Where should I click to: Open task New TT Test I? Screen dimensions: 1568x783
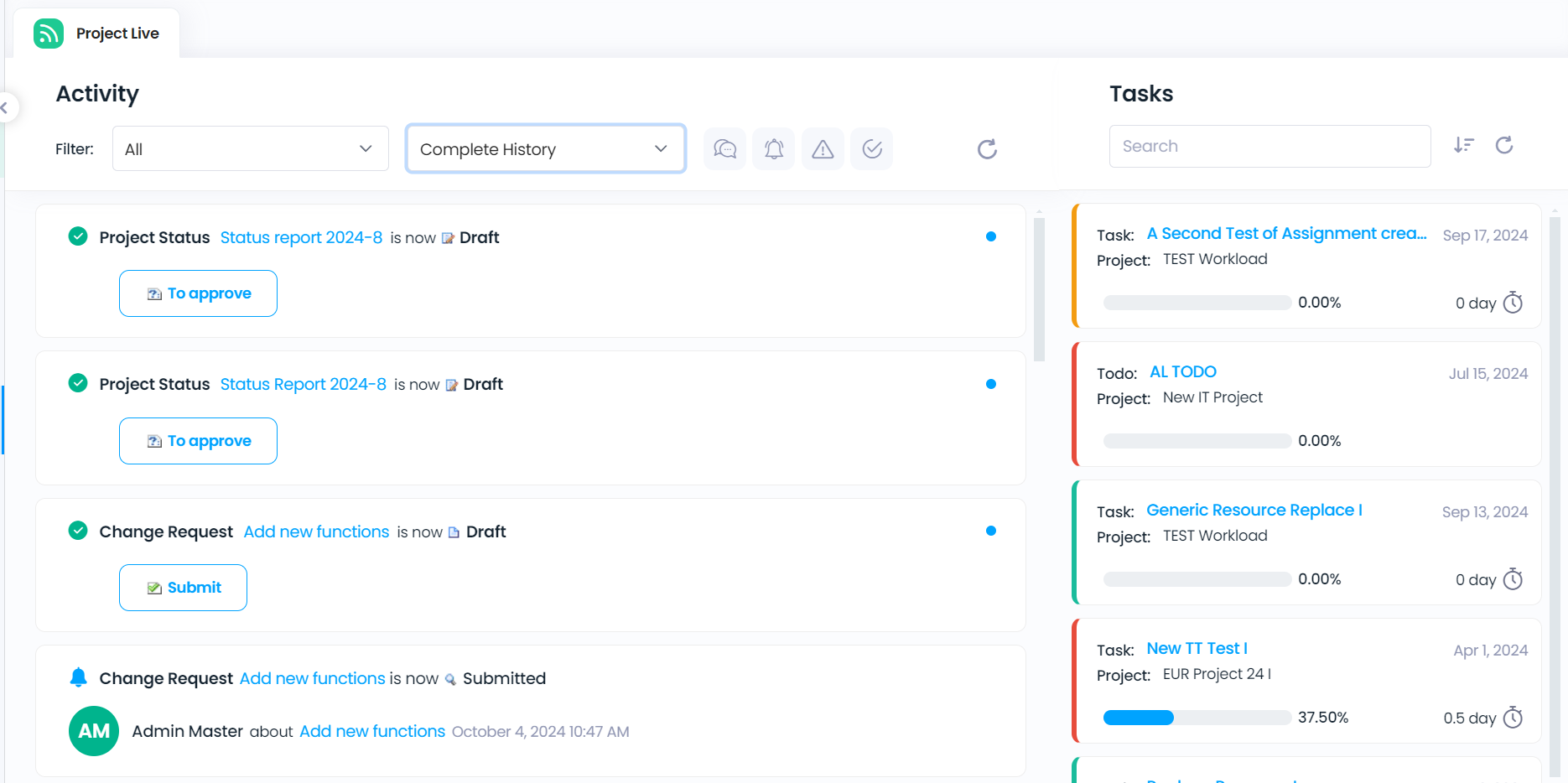click(x=1197, y=648)
